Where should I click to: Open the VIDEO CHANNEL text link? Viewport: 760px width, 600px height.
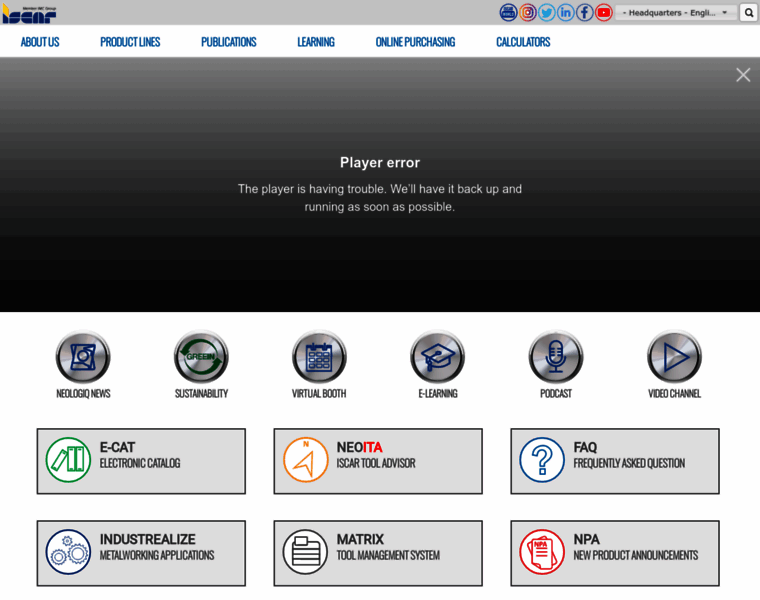coord(674,394)
